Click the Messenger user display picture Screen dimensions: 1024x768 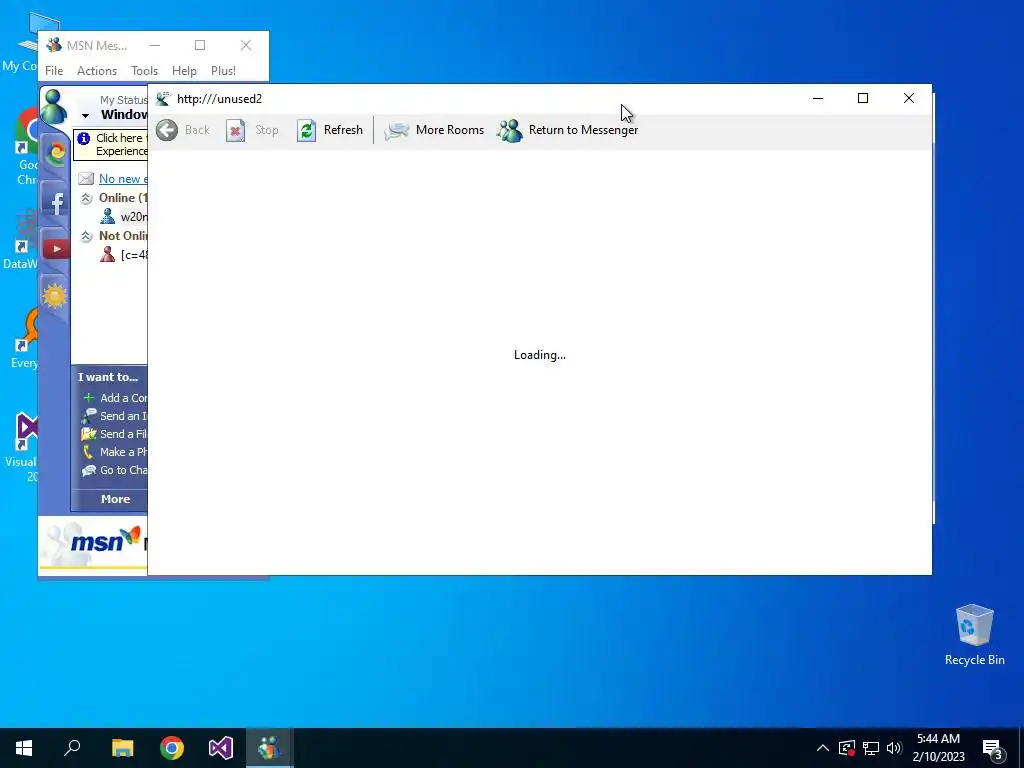tap(55, 107)
